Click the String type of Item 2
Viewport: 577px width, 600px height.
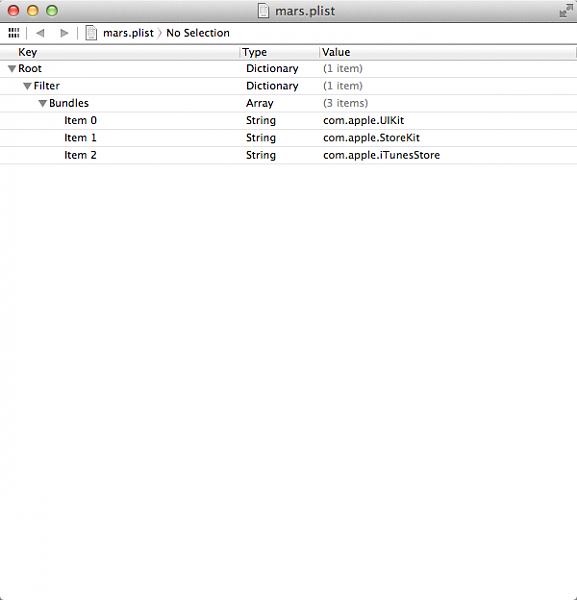pyautogui.click(x=261, y=155)
